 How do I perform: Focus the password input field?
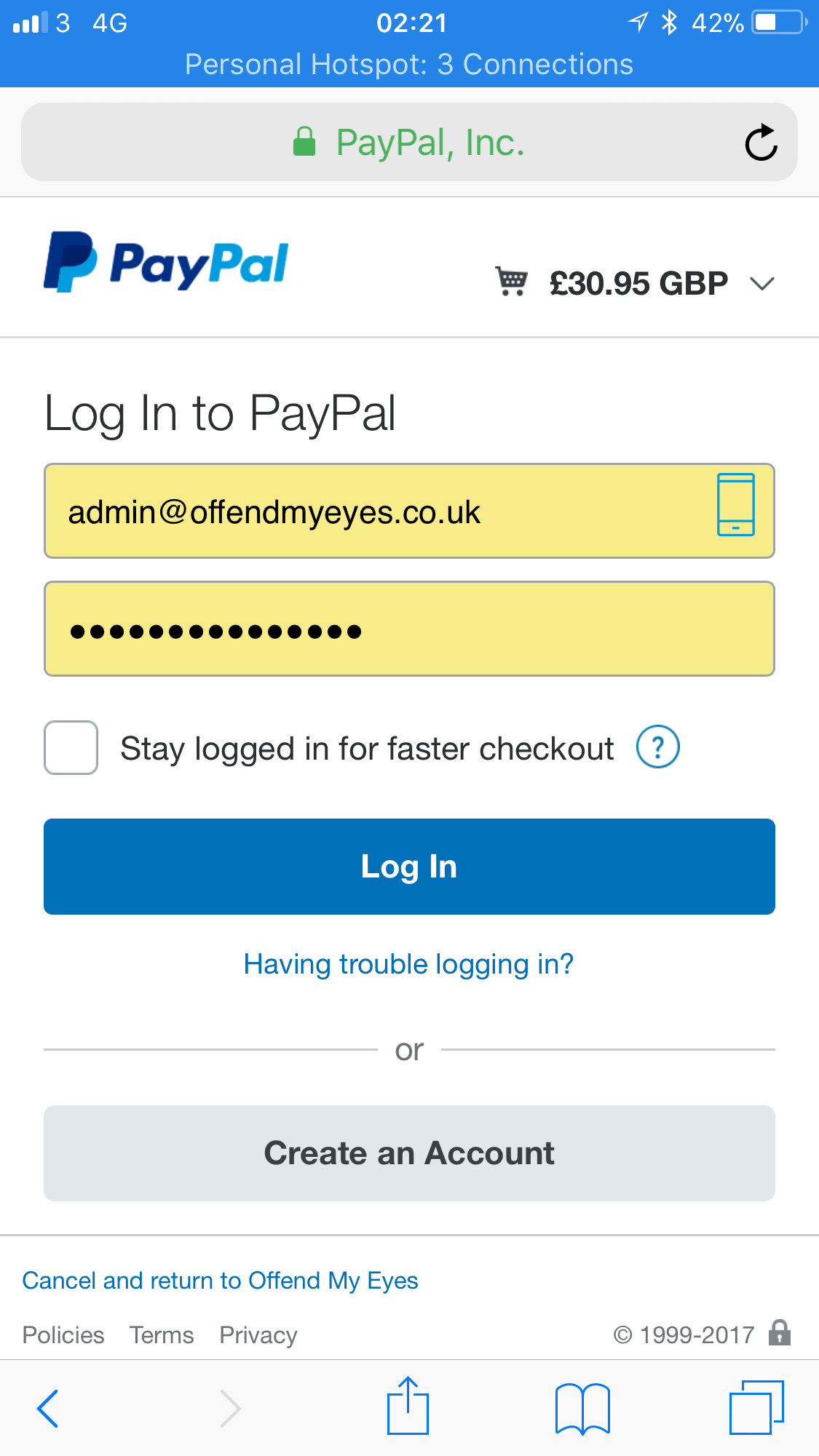(x=409, y=629)
